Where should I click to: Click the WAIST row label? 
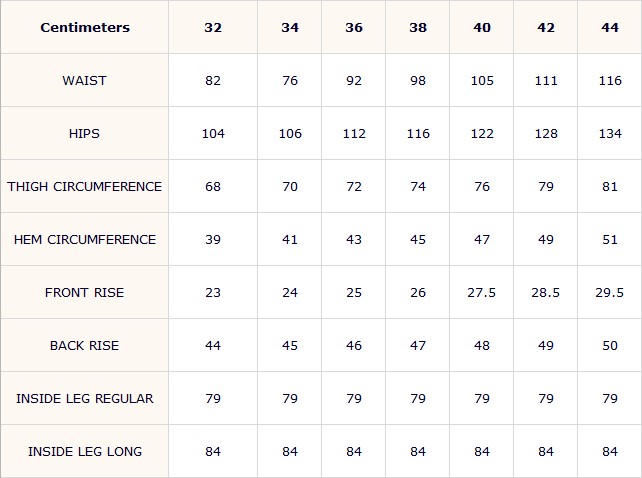coord(84,80)
